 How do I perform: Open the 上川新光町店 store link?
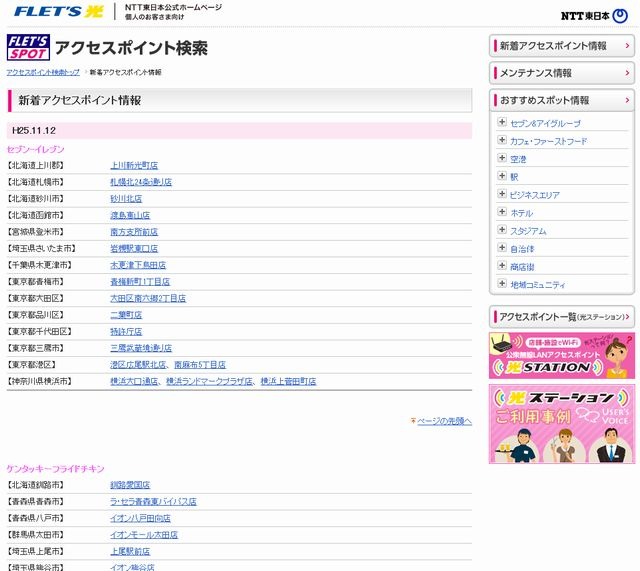[x=134, y=165]
